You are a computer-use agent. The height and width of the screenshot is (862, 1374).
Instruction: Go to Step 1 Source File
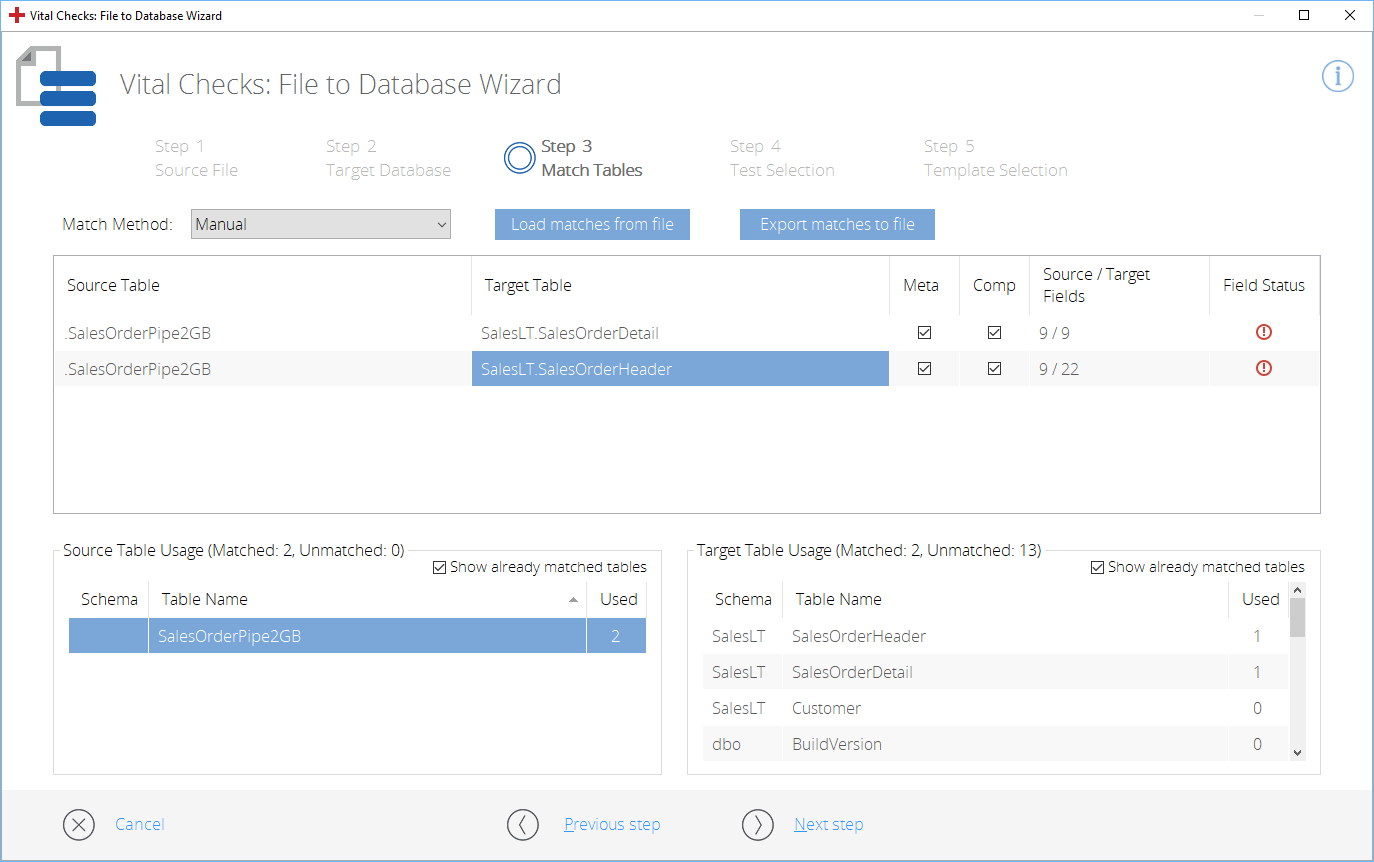196,158
